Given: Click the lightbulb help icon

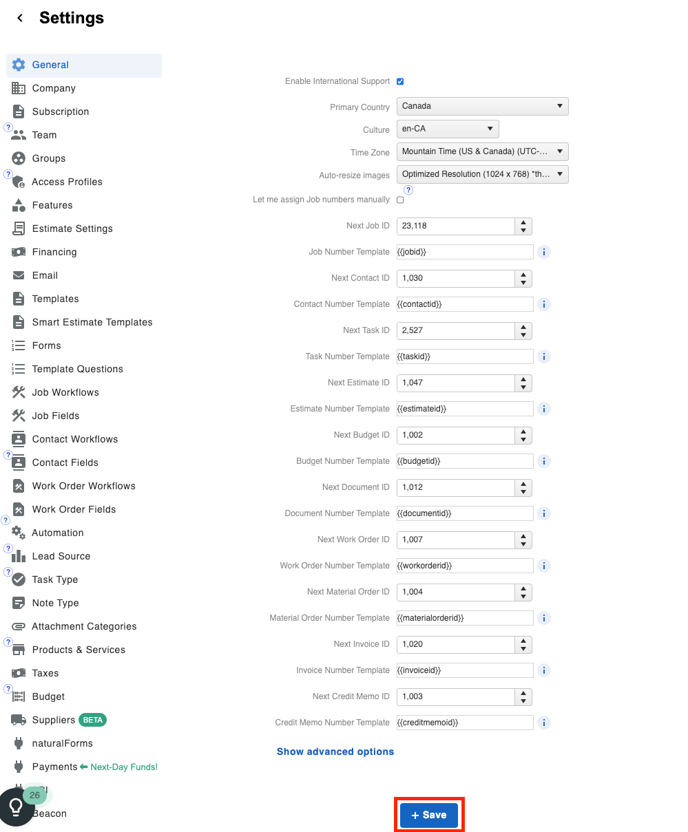Looking at the screenshot, I should click(x=16, y=806).
